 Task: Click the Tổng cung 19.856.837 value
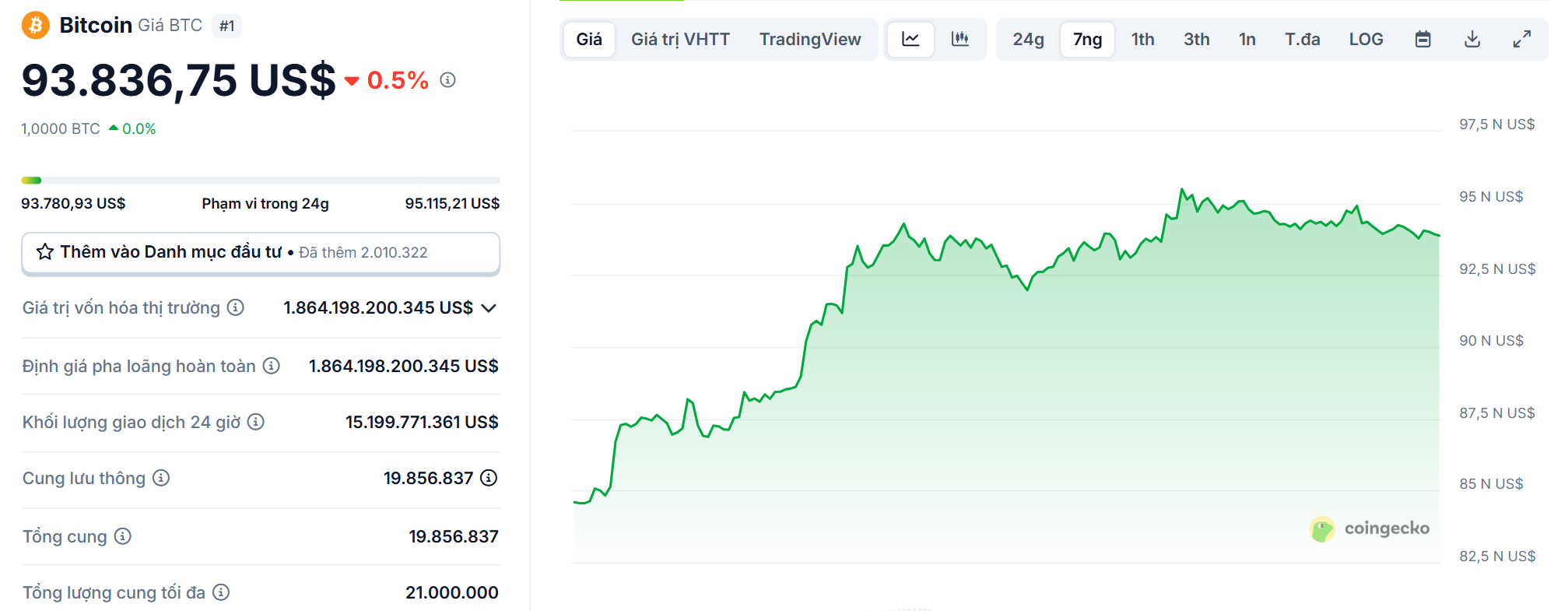coord(454,536)
